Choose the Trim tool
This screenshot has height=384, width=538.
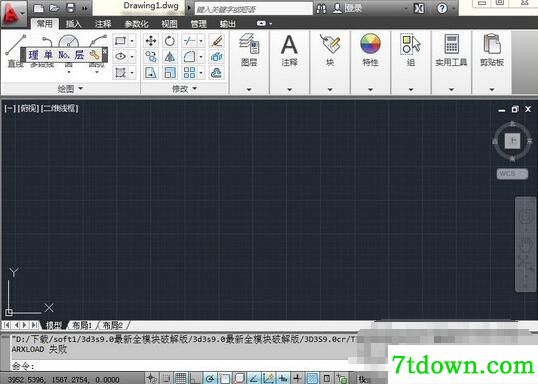point(189,41)
